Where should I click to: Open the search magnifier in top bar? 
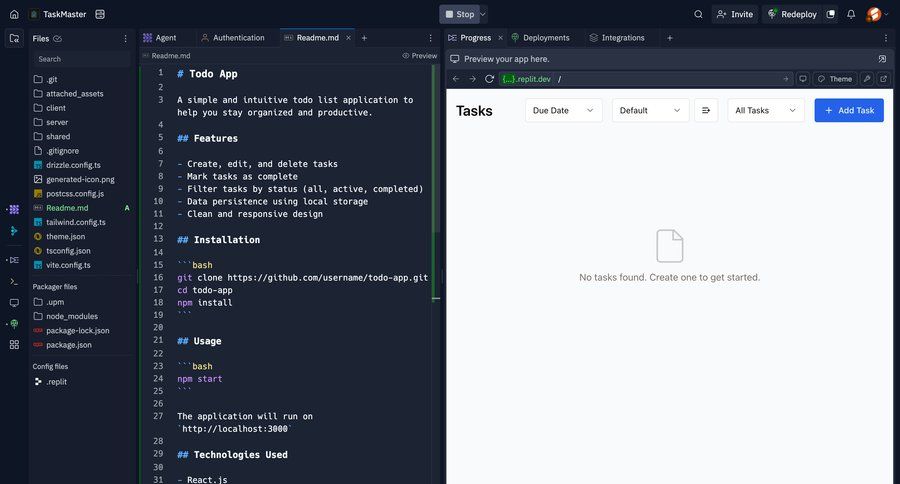tap(698, 14)
